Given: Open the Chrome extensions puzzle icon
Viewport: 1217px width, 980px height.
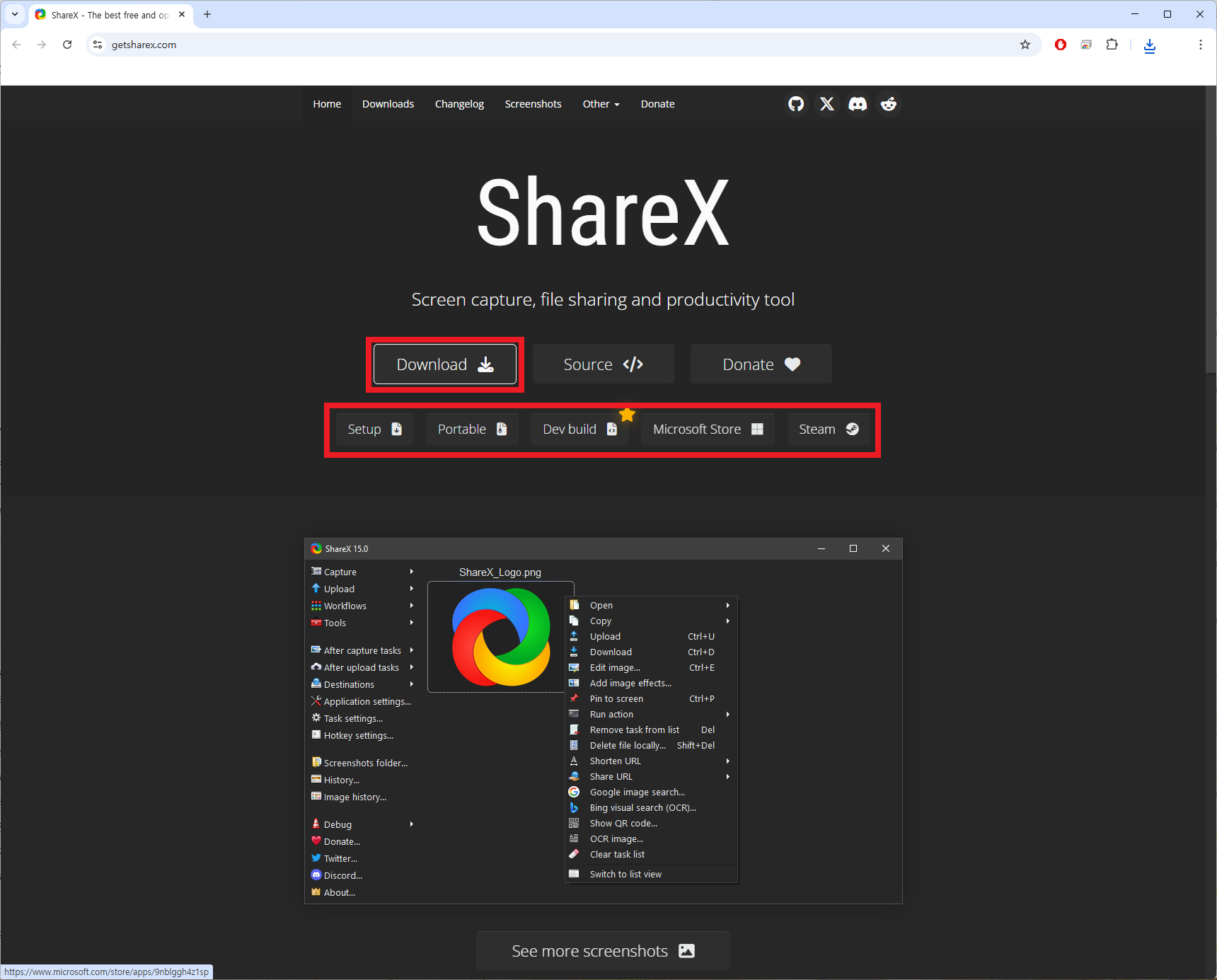Looking at the screenshot, I should [1112, 45].
